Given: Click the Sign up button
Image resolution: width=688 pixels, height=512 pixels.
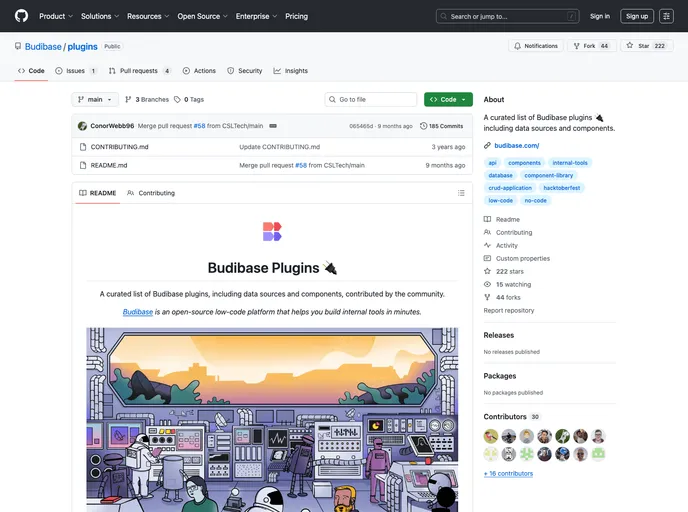Looking at the screenshot, I should [637, 16].
